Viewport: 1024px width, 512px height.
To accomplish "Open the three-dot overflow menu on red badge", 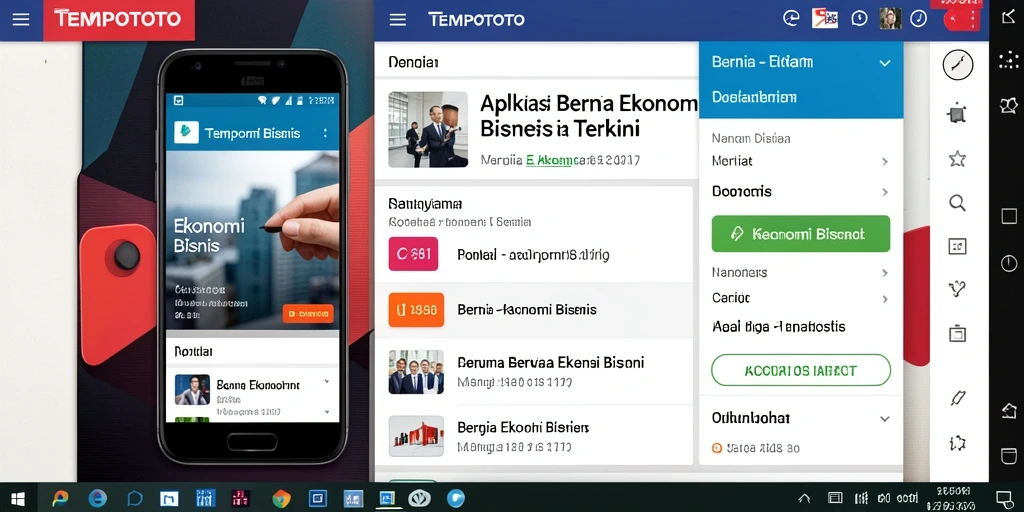I will coord(973,20).
